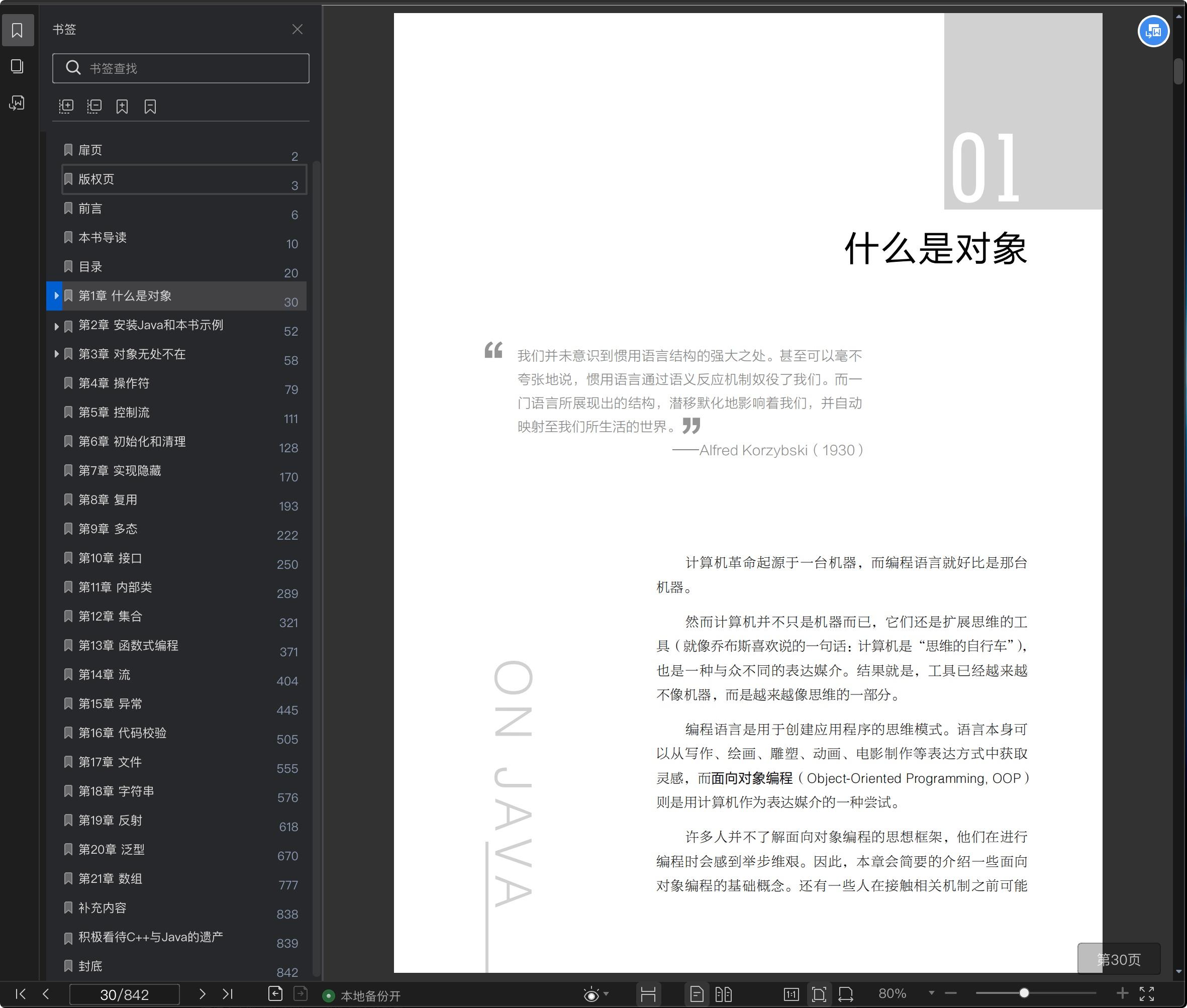Click the fit width icon
The image size is (1187, 1008).
pyautogui.click(x=846, y=994)
